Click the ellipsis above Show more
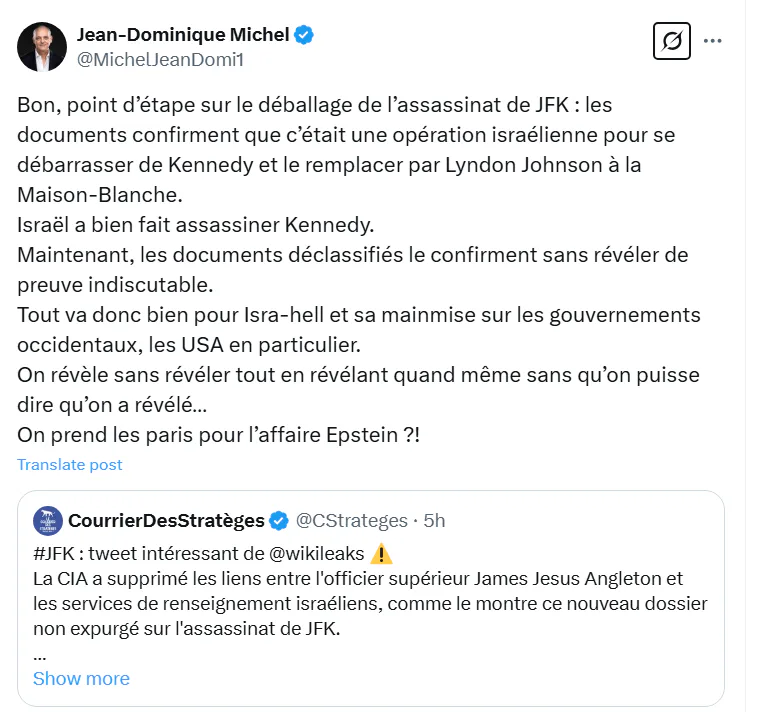This screenshot has height=712, width=778. pos(40,656)
